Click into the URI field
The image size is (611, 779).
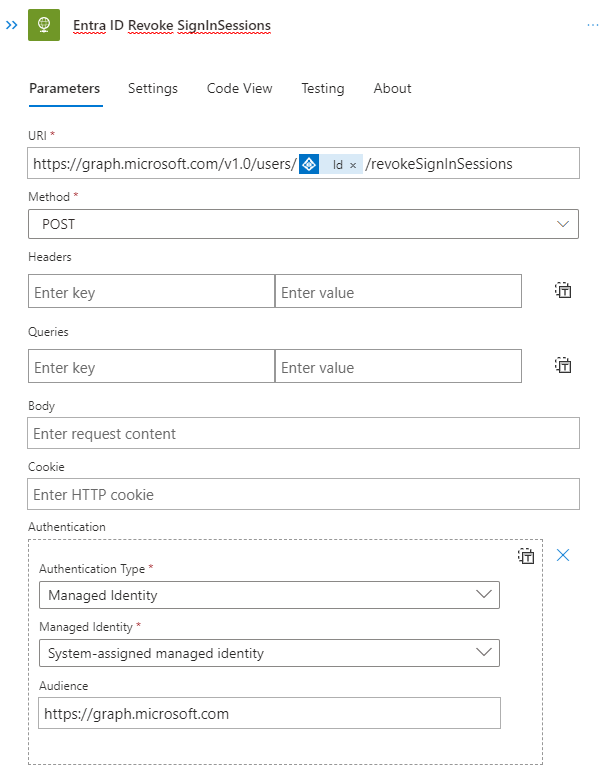(x=304, y=163)
